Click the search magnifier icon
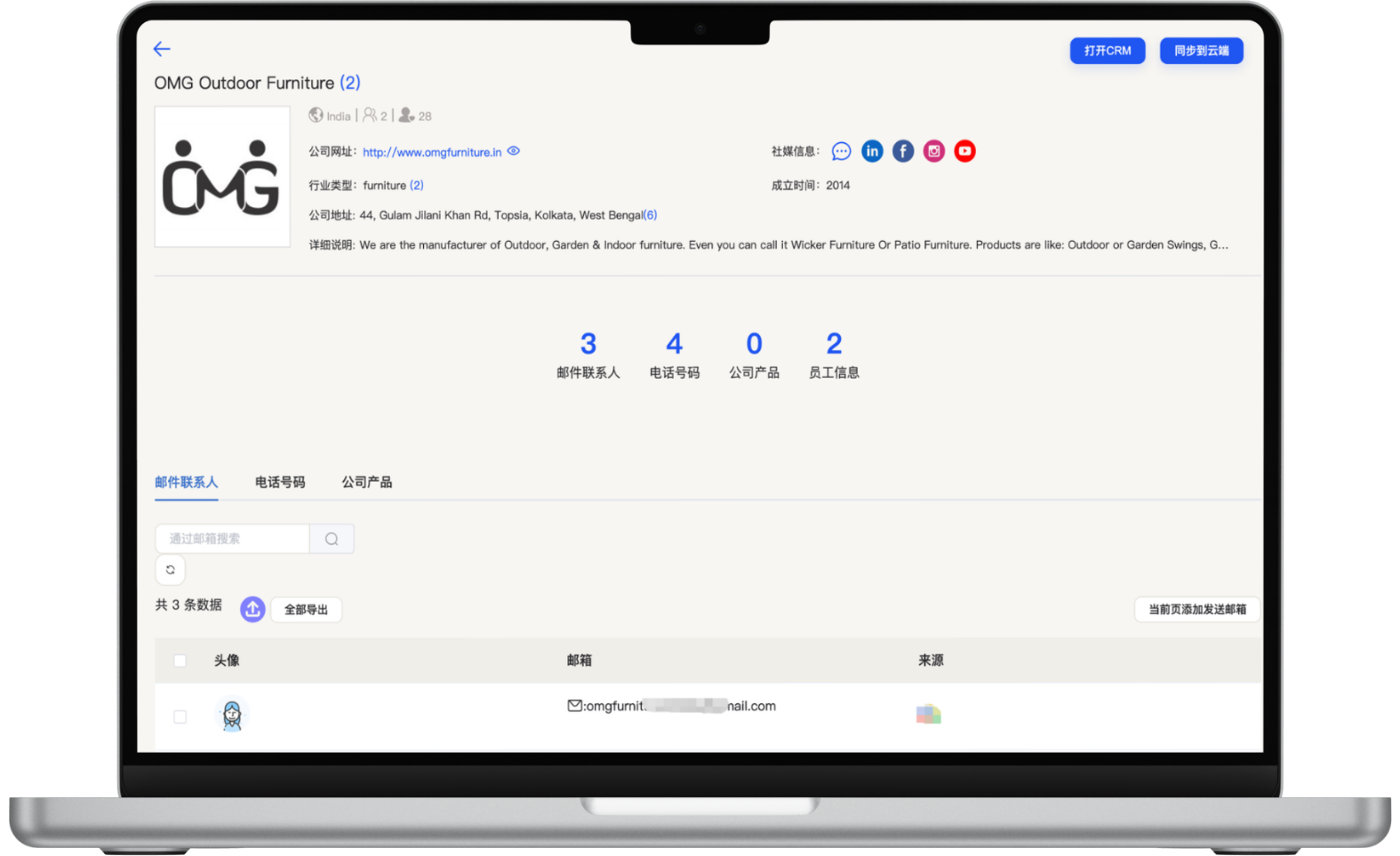The height and width of the screenshot is (856, 1400). [x=332, y=539]
